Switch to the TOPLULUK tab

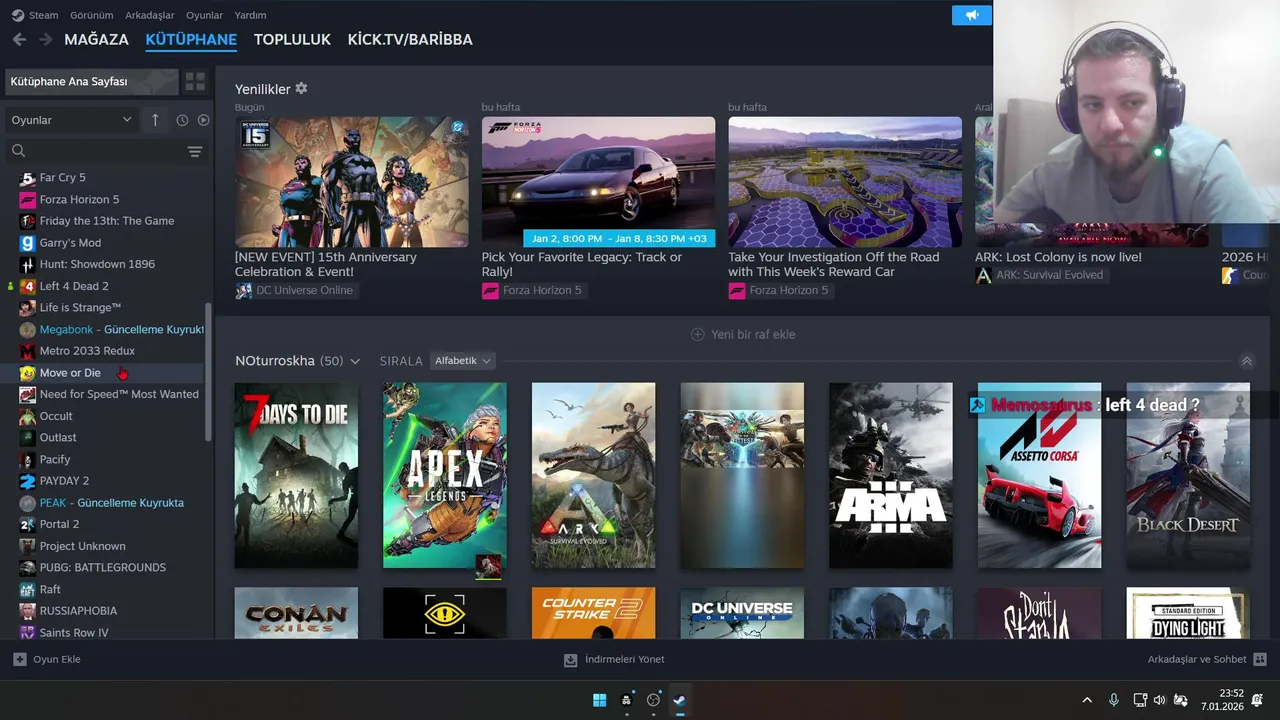pyautogui.click(x=292, y=40)
